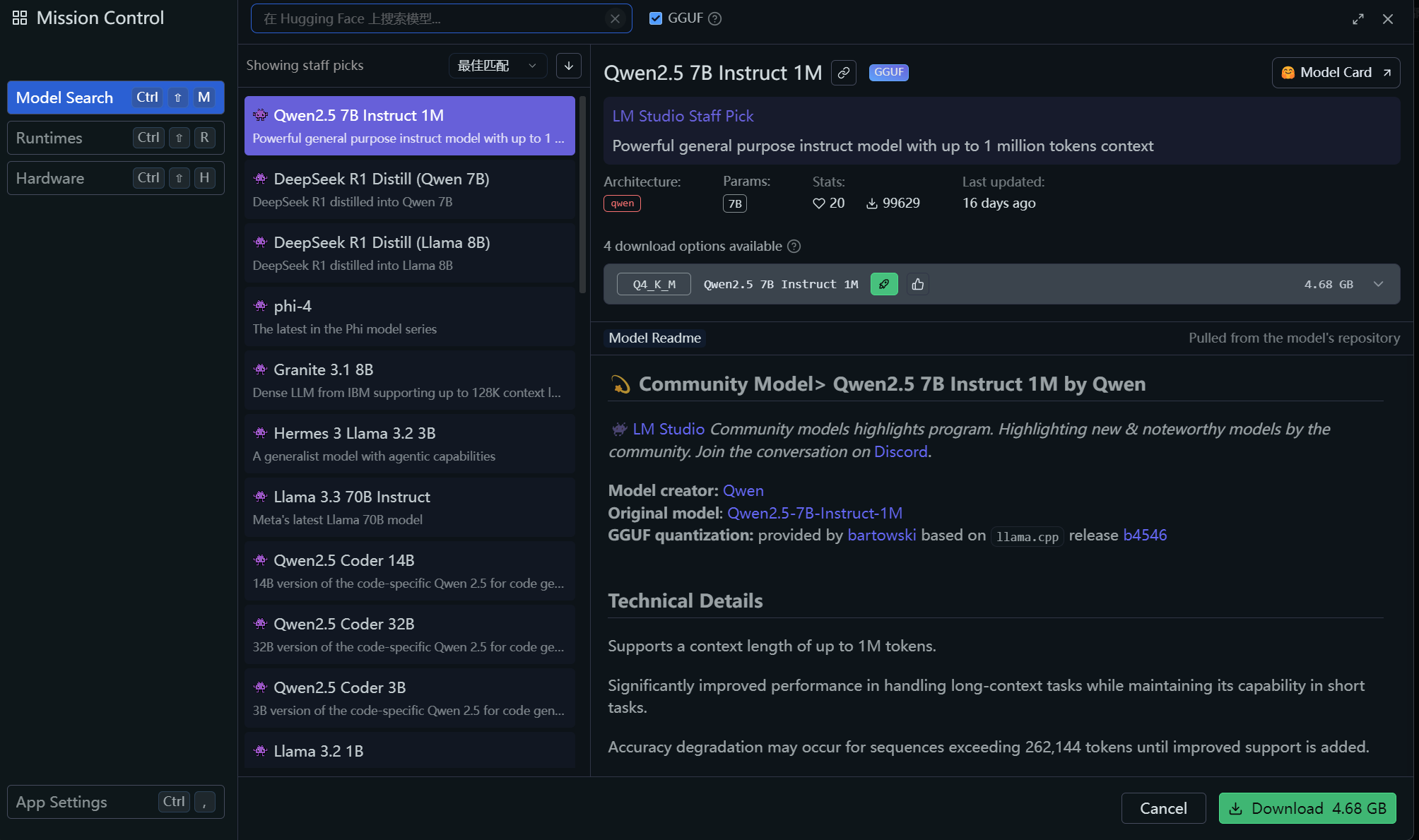Expand the Q4_K_M download options chevron
Screen dimensions: 1419x840
coord(1378,284)
